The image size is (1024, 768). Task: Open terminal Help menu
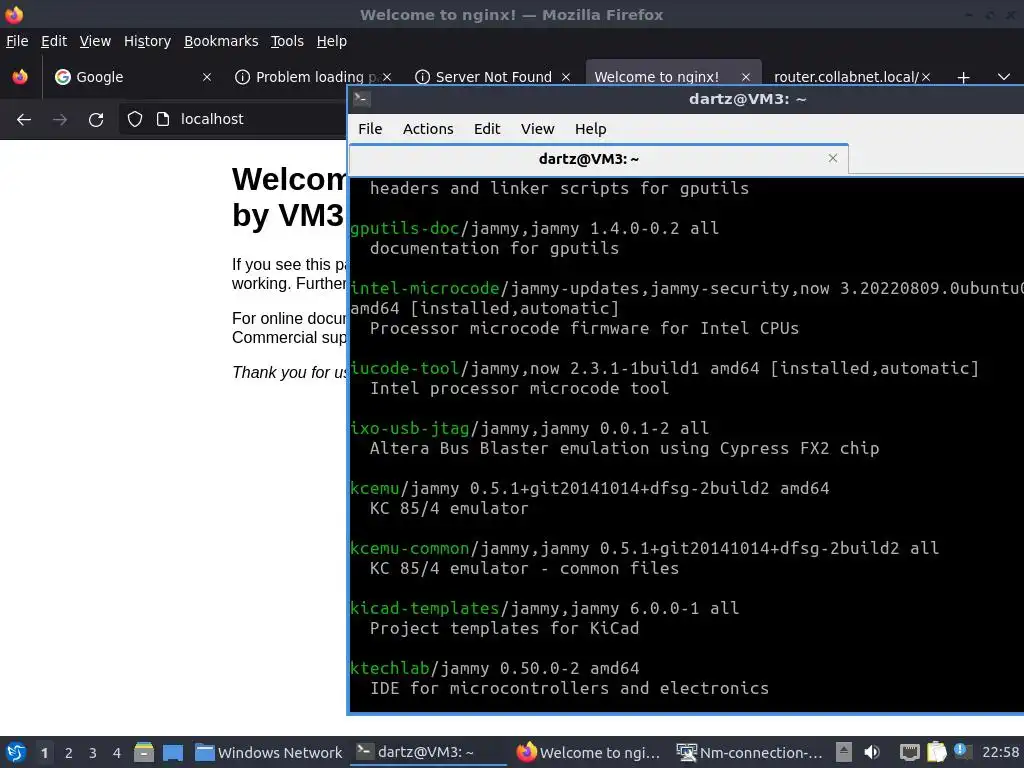pos(590,129)
